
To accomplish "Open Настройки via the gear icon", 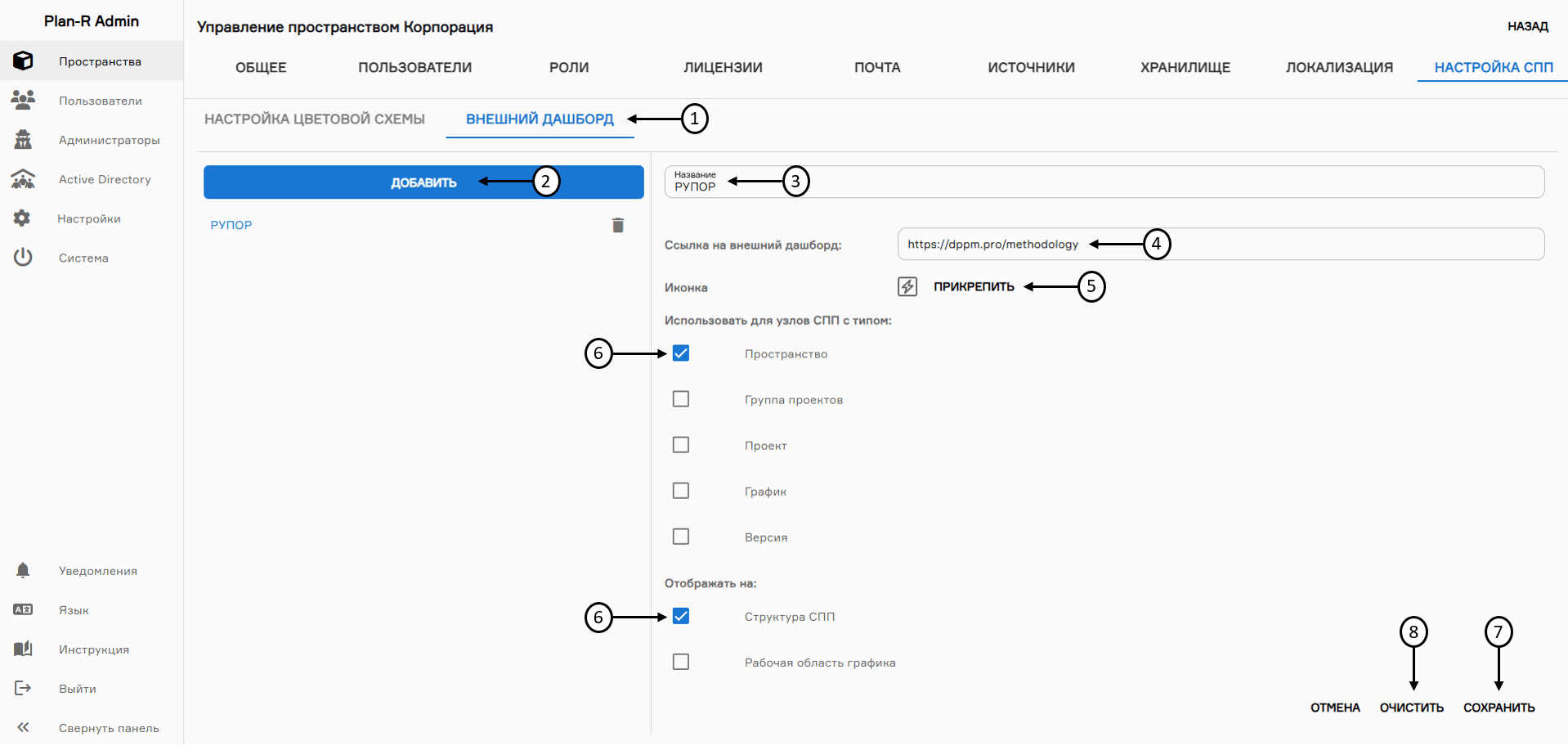I will click(22, 218).
